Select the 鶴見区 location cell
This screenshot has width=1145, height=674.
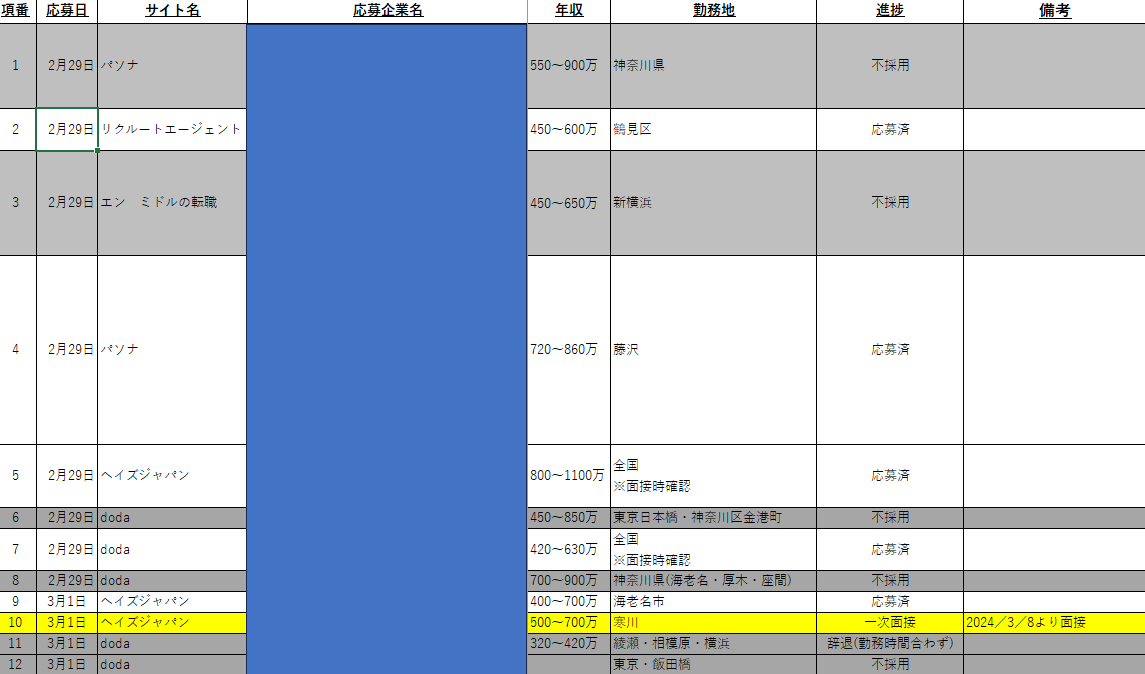[713, 129]
